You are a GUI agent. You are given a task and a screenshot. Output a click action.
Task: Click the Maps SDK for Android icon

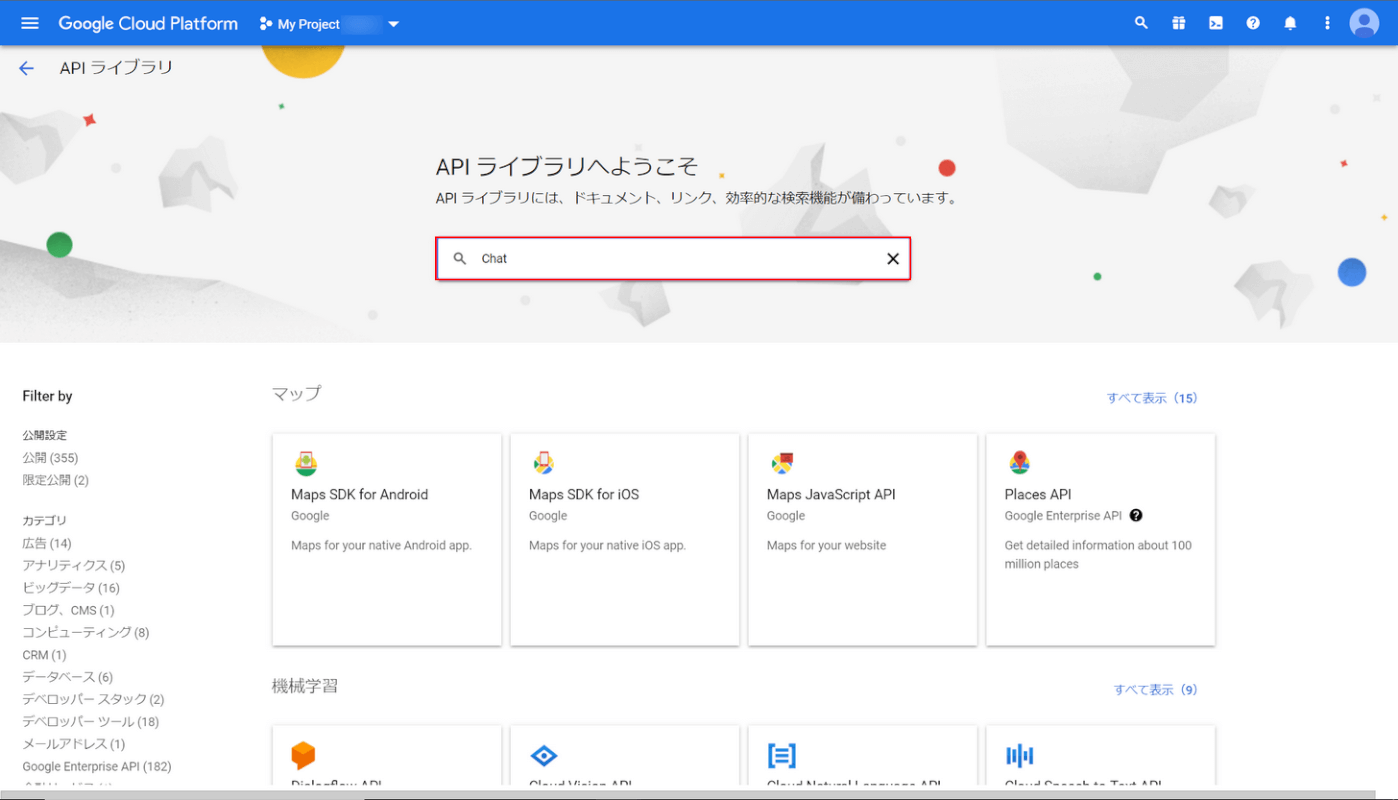point(305,463)
